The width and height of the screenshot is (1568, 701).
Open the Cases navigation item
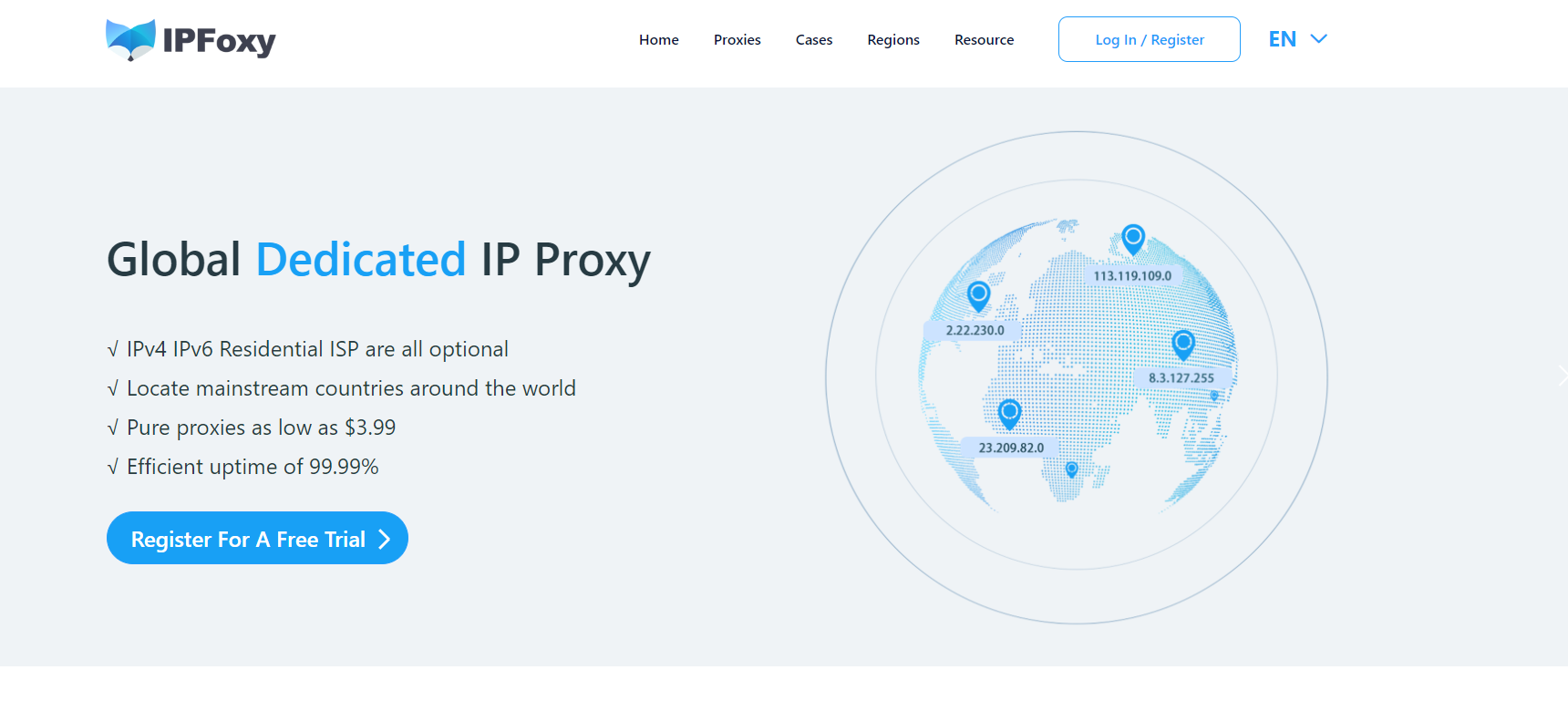click(x=814, y=40)
